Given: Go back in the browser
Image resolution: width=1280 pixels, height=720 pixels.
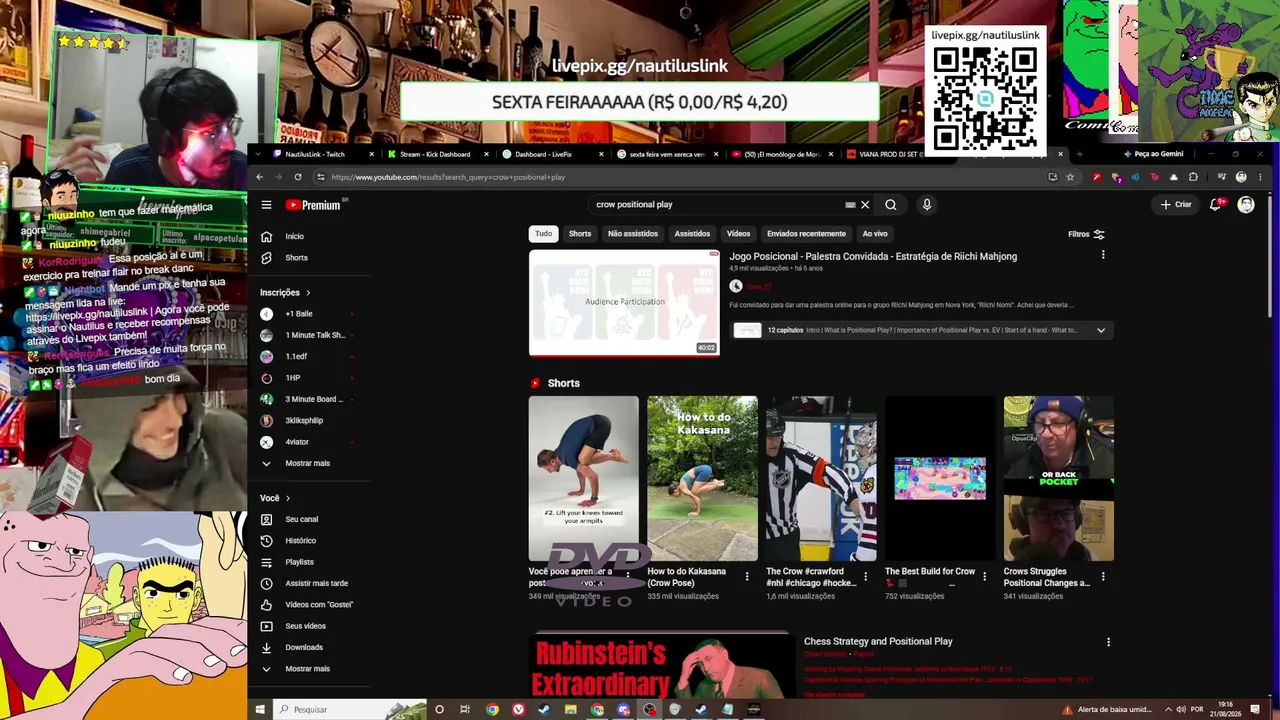Looking at the screenshot, I should click(x=259, y=177).
